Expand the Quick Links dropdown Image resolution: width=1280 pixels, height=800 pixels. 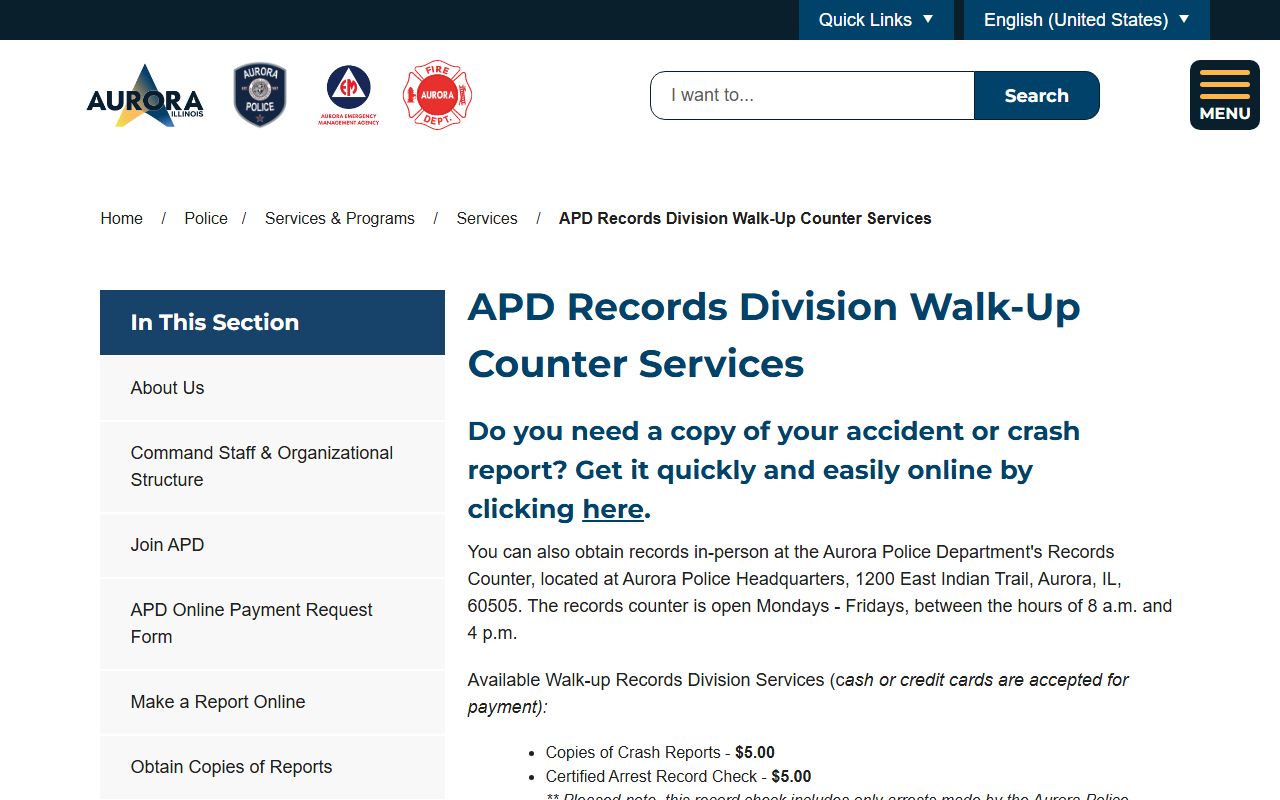876,20
